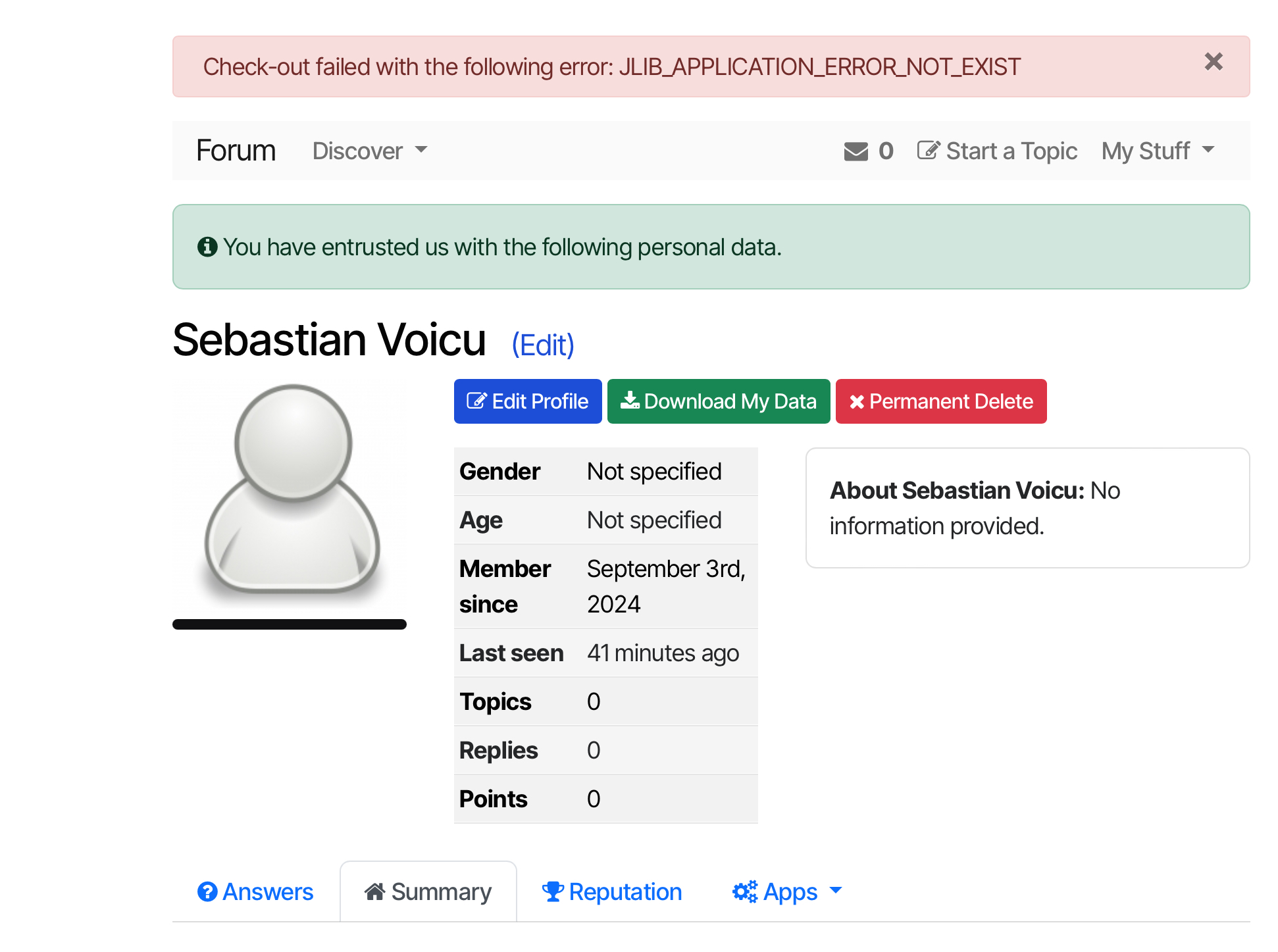Expand the Apps dropdown caret
This screenshot has height=952, width=1278.
click(x=836, y=890)
